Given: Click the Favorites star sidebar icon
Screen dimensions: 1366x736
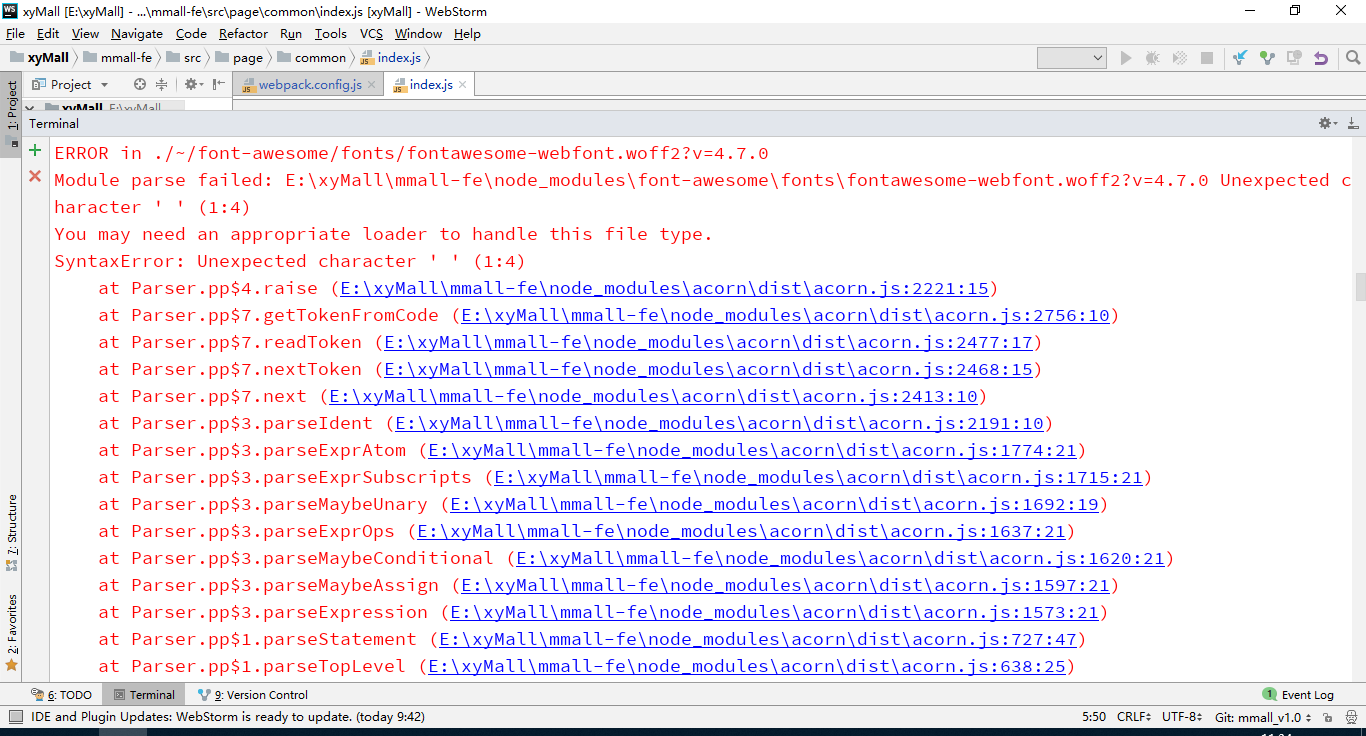Looking at the screenshot, I should pyautogui.click(x=12, y=664).
